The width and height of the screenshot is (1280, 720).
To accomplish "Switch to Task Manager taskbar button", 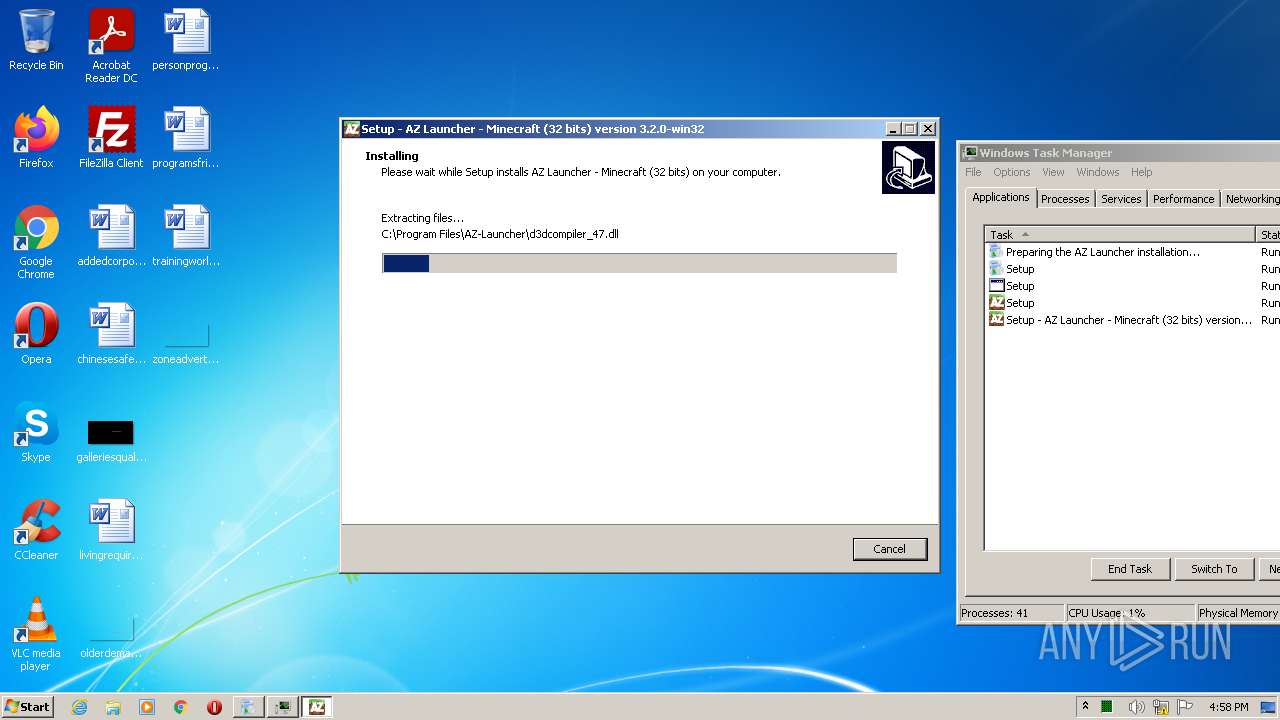I will point(283,707).
